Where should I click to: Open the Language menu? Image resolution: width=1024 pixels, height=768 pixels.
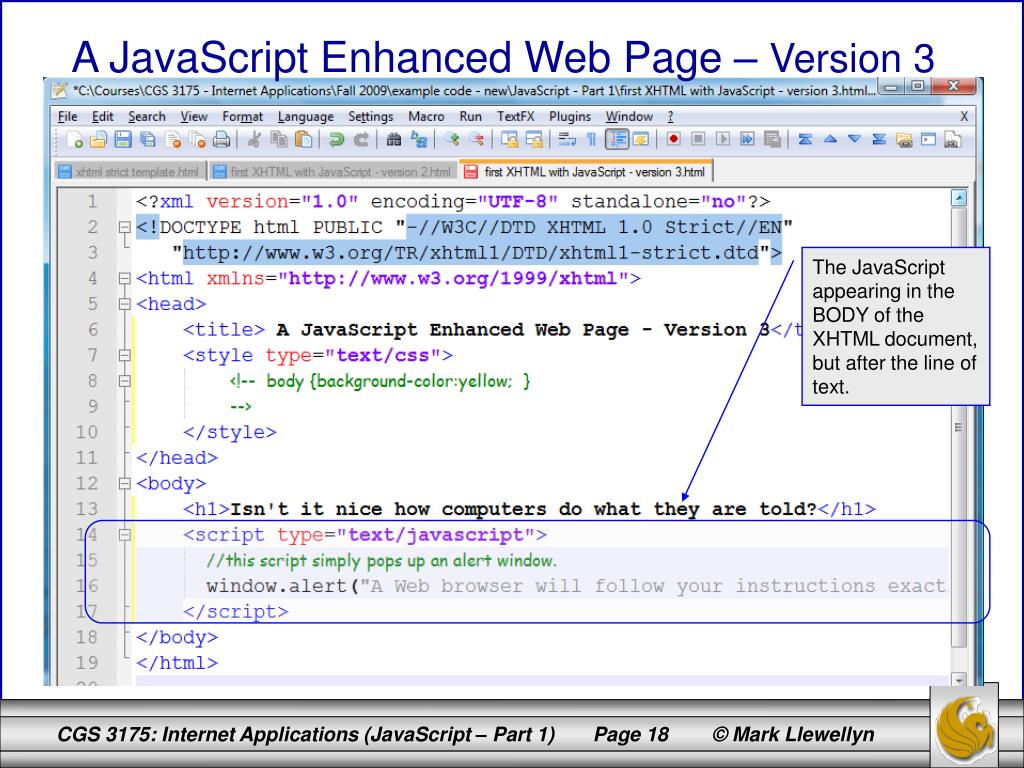pos(306,116)
